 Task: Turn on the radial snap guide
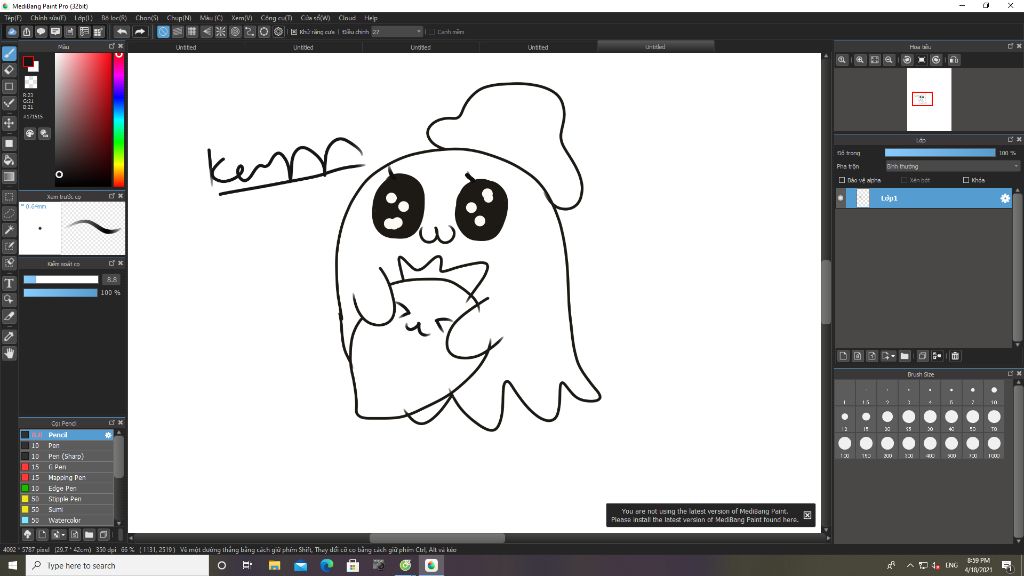(x=221, y=31)
